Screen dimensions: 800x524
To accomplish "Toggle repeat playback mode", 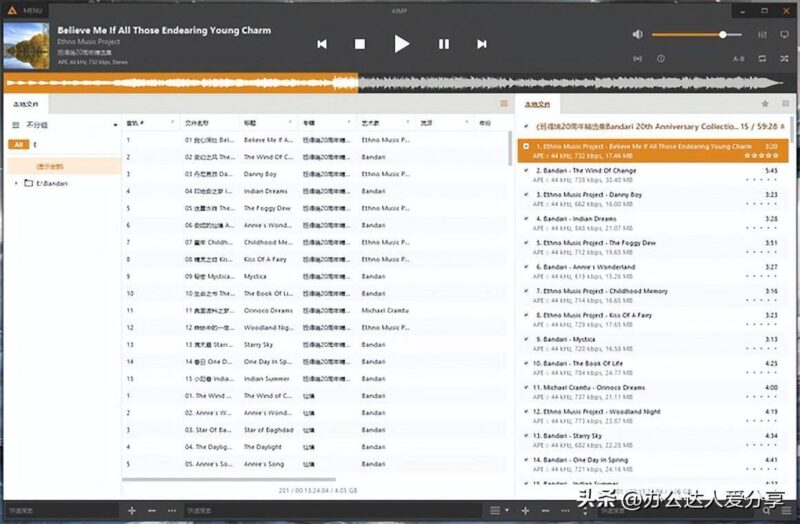I will click(763, 59).
